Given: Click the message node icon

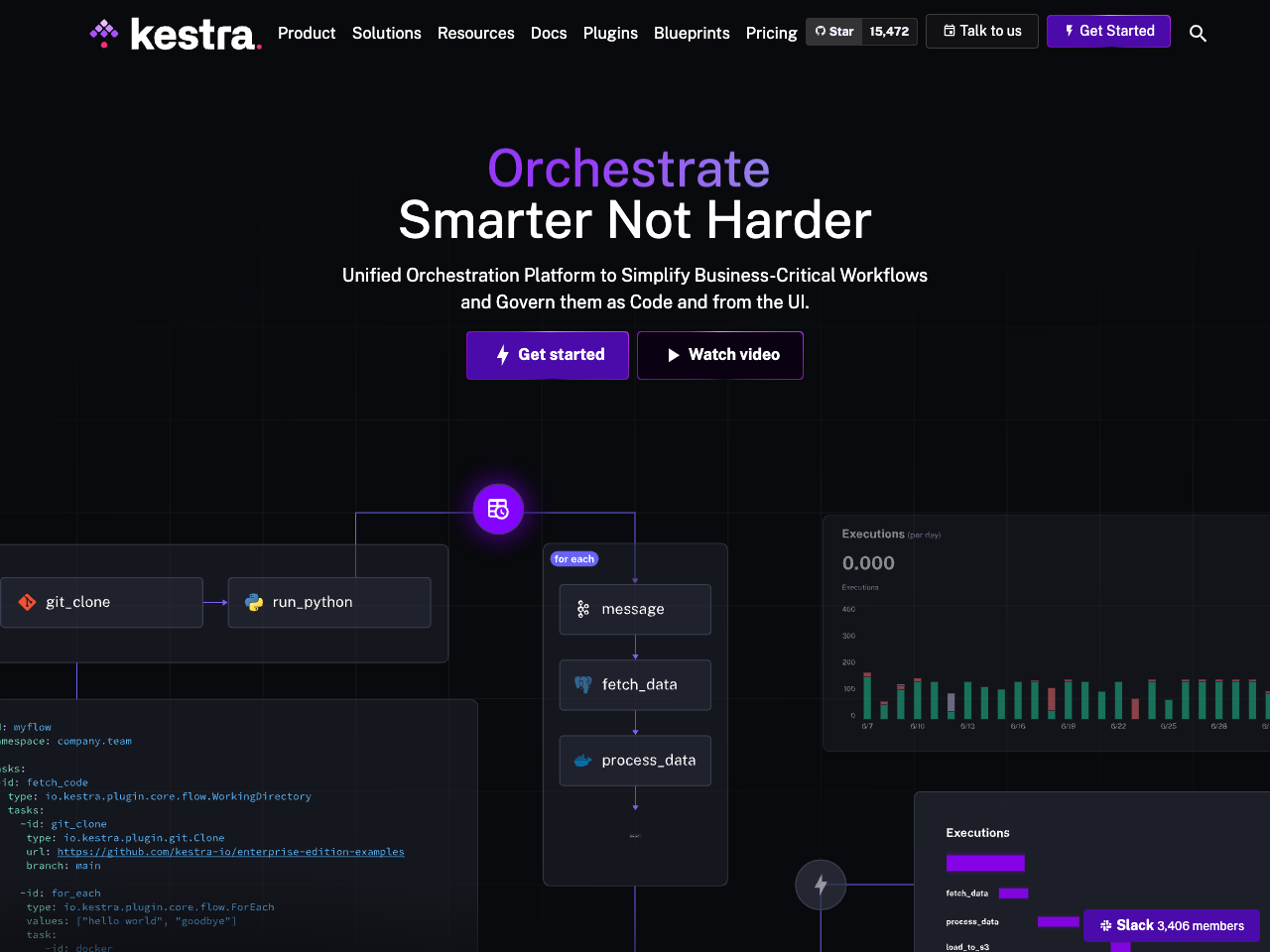Looking at the screenshot, I should click(583, 609).
